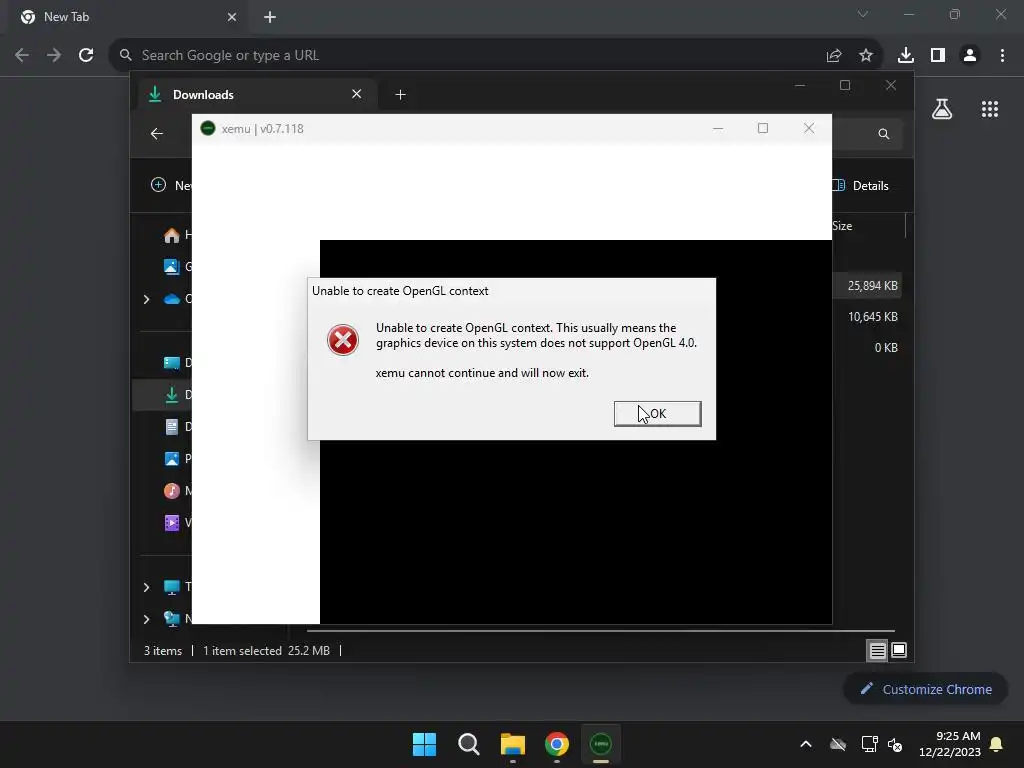Go back in File Explorer
This screenshot has height=768, width=1024.
[157, 134]
